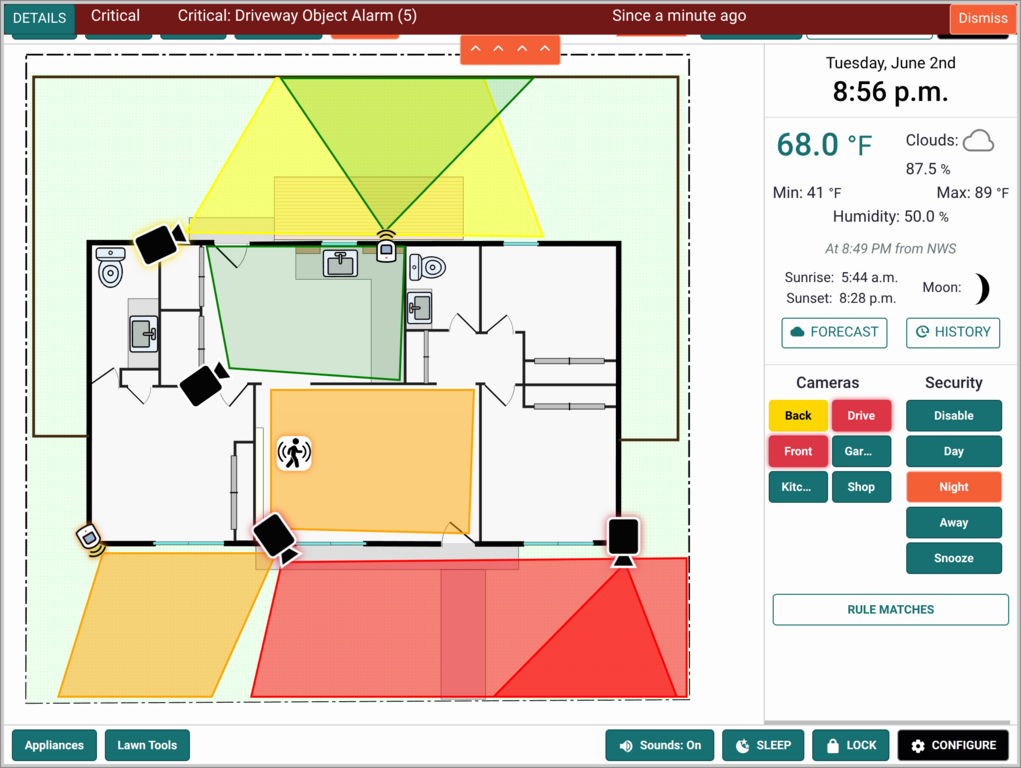Screen dimensions: 1021x768
Task: Click the front corner wireless sensor icon
Action: [x=91, y=541]
